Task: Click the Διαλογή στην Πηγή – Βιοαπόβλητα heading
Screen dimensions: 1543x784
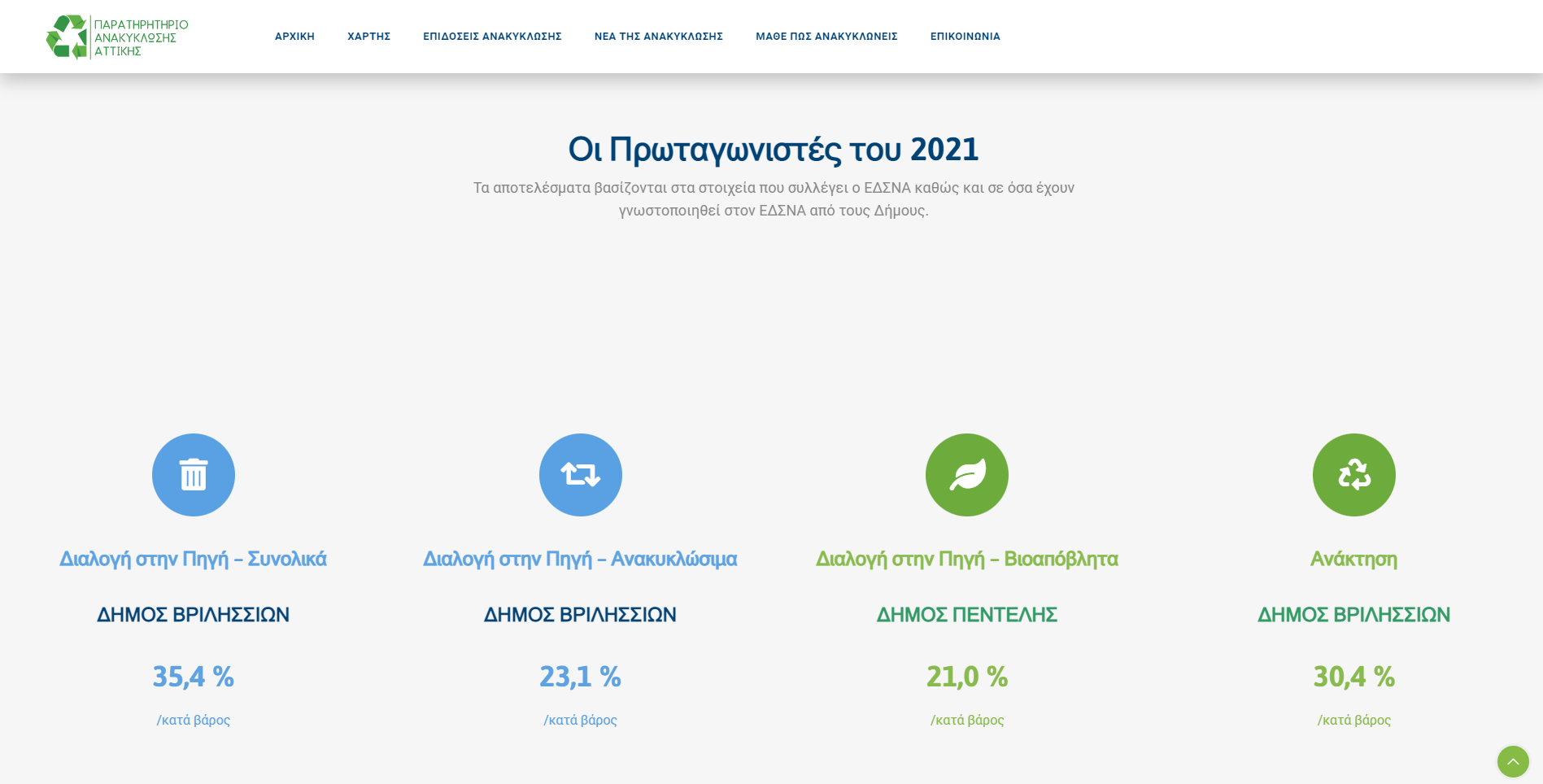Action: (966, 559)
